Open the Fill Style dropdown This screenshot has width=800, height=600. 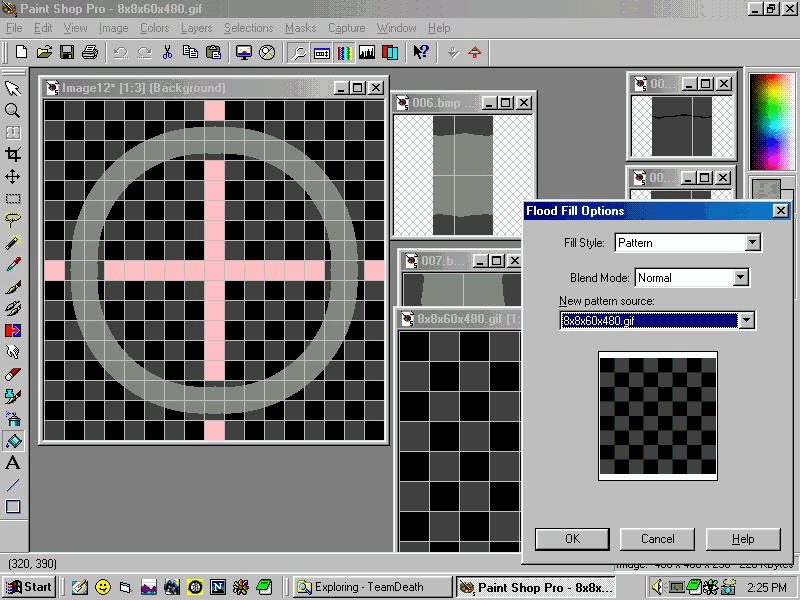(x=752, y=243)
